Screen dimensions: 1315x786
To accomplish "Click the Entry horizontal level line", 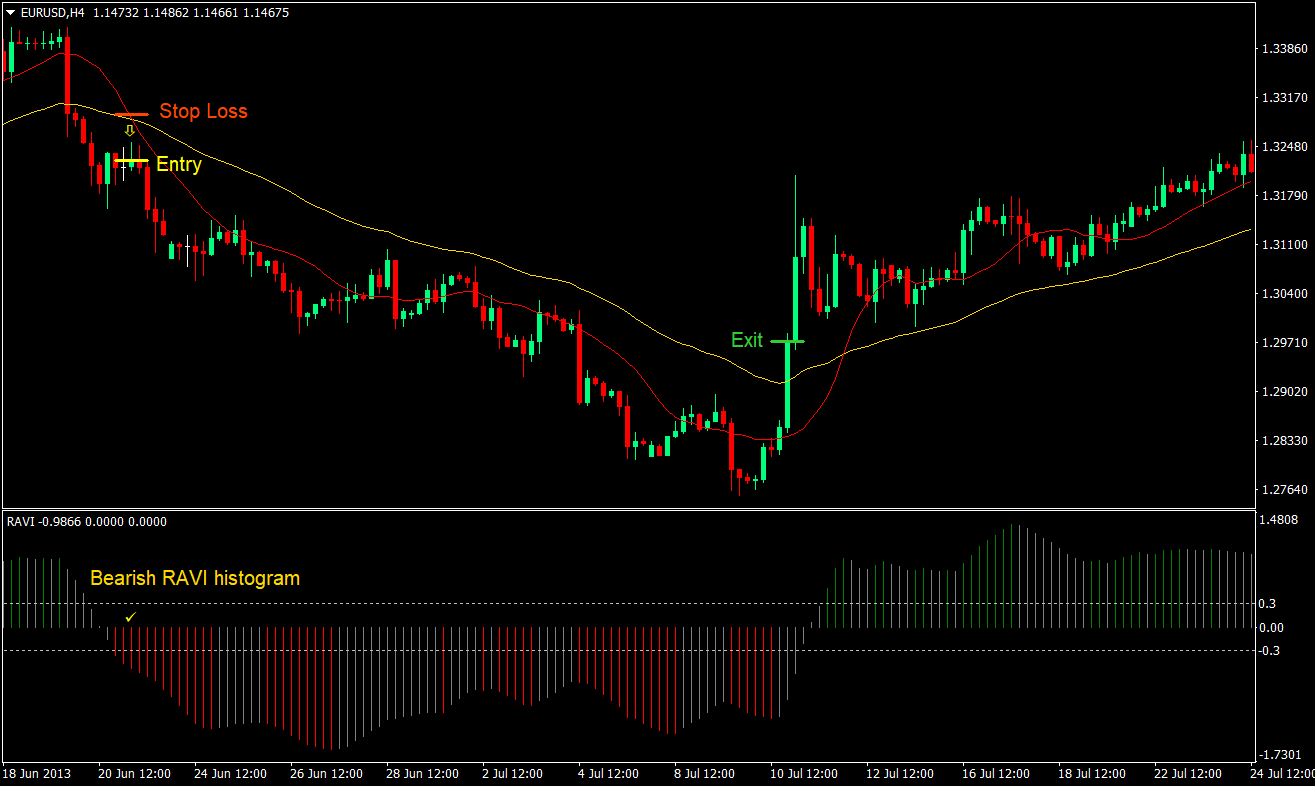I will click(x=132, y=160).
